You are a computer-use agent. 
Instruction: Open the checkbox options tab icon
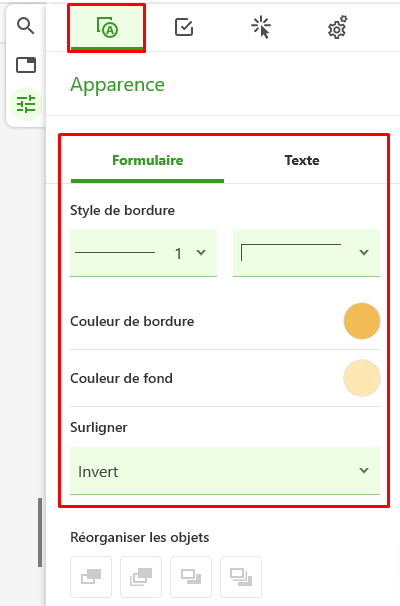tap(184, 27)
